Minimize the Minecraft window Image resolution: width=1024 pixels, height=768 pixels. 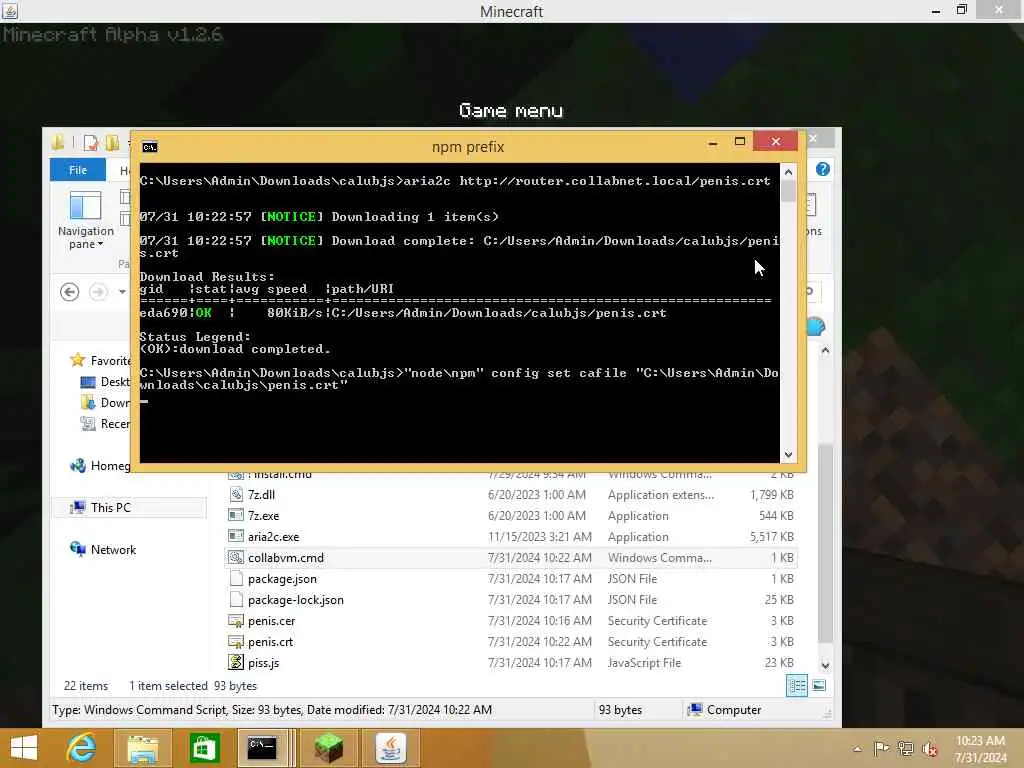click(x=936, y=10)
